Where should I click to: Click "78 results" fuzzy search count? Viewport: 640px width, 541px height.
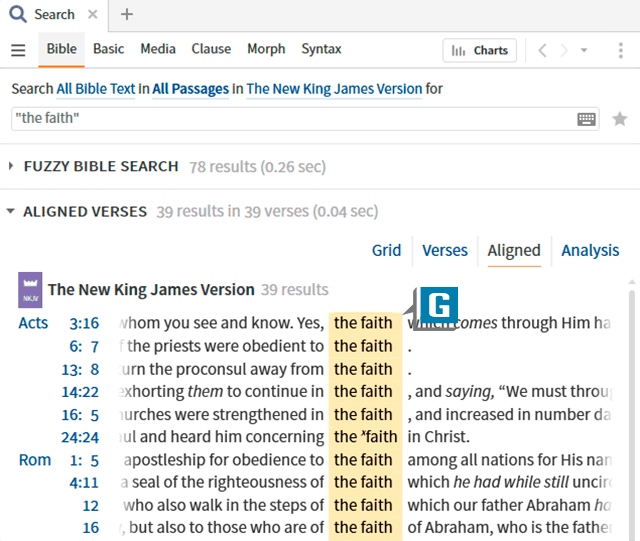pos(223,167)
